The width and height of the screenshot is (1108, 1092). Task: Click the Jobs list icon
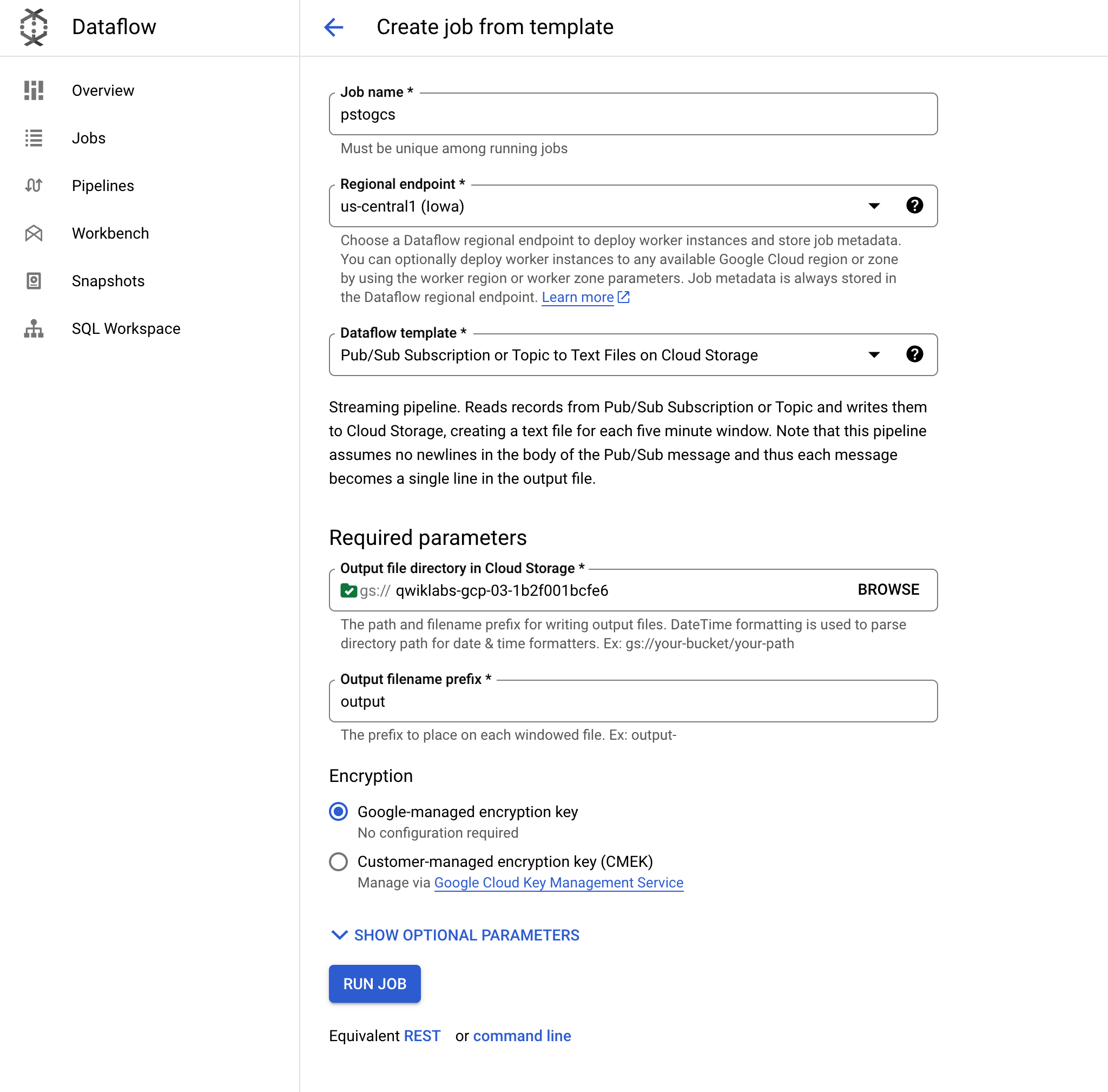point(34,138)
